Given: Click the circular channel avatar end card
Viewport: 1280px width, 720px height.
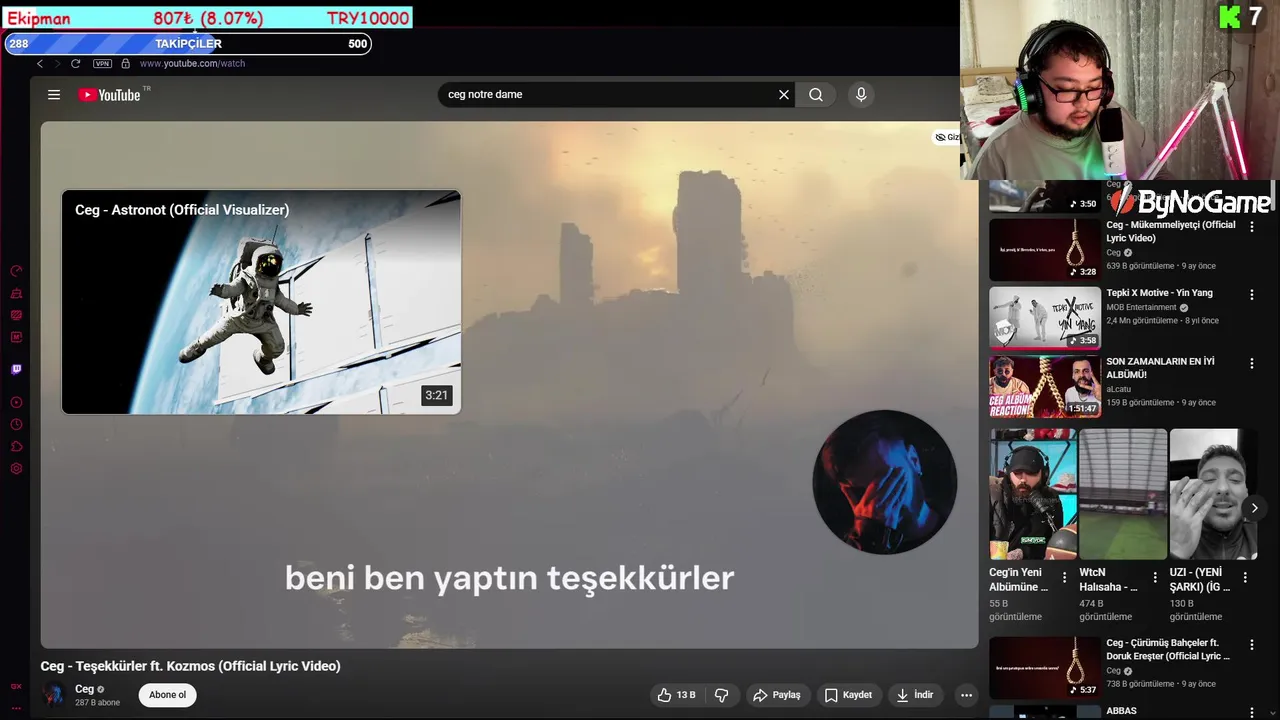Looking at the screenshot, I should tap(885, 481).
